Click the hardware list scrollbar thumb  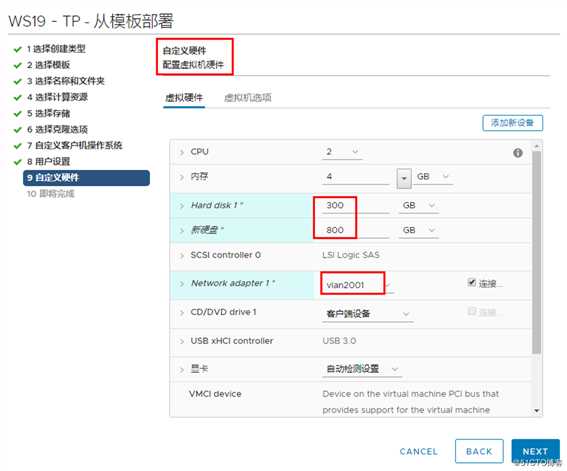click(537, 252)
